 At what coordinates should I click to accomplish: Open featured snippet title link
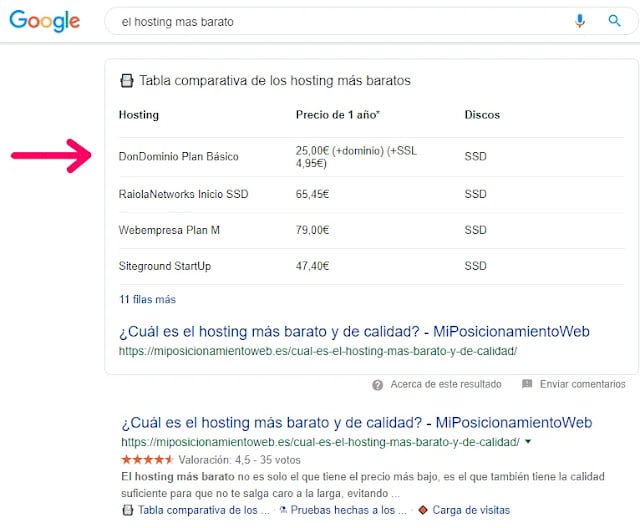(x=354, y=332)
